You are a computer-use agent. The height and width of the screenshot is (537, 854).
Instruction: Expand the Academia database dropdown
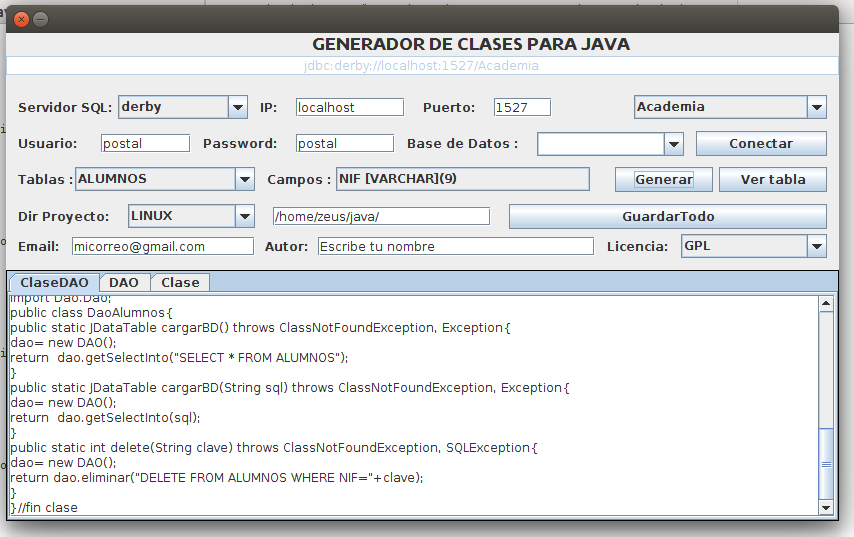tap(816, 107)
